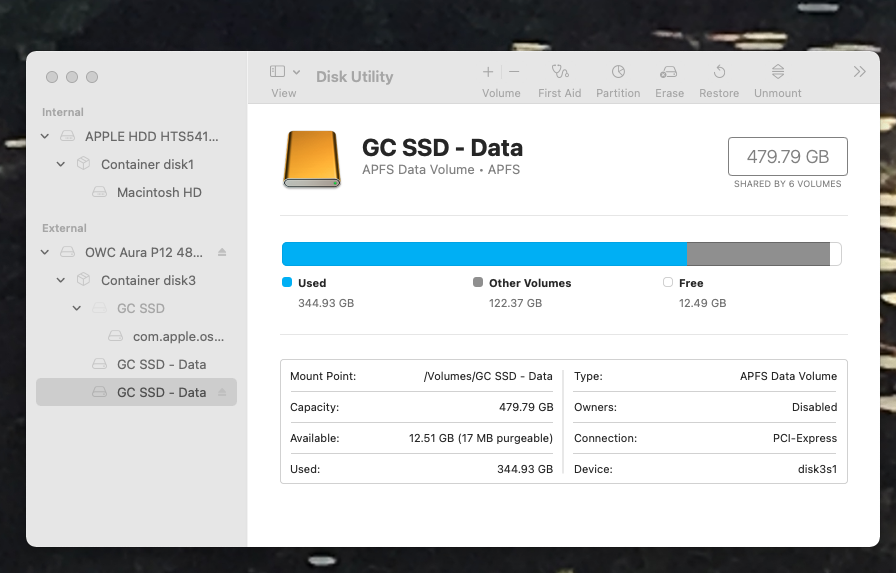
Task: Click the Container disk3 cube icon
Action: (83, 279)
